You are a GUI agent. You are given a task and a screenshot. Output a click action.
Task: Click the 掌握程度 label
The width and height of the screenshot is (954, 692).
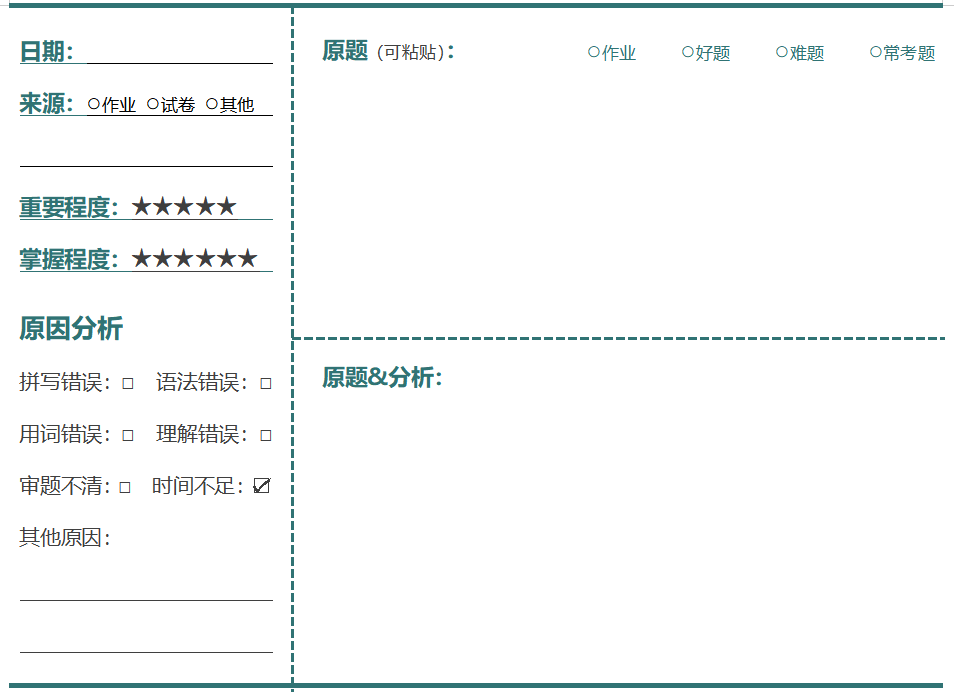tap(69, 259)
